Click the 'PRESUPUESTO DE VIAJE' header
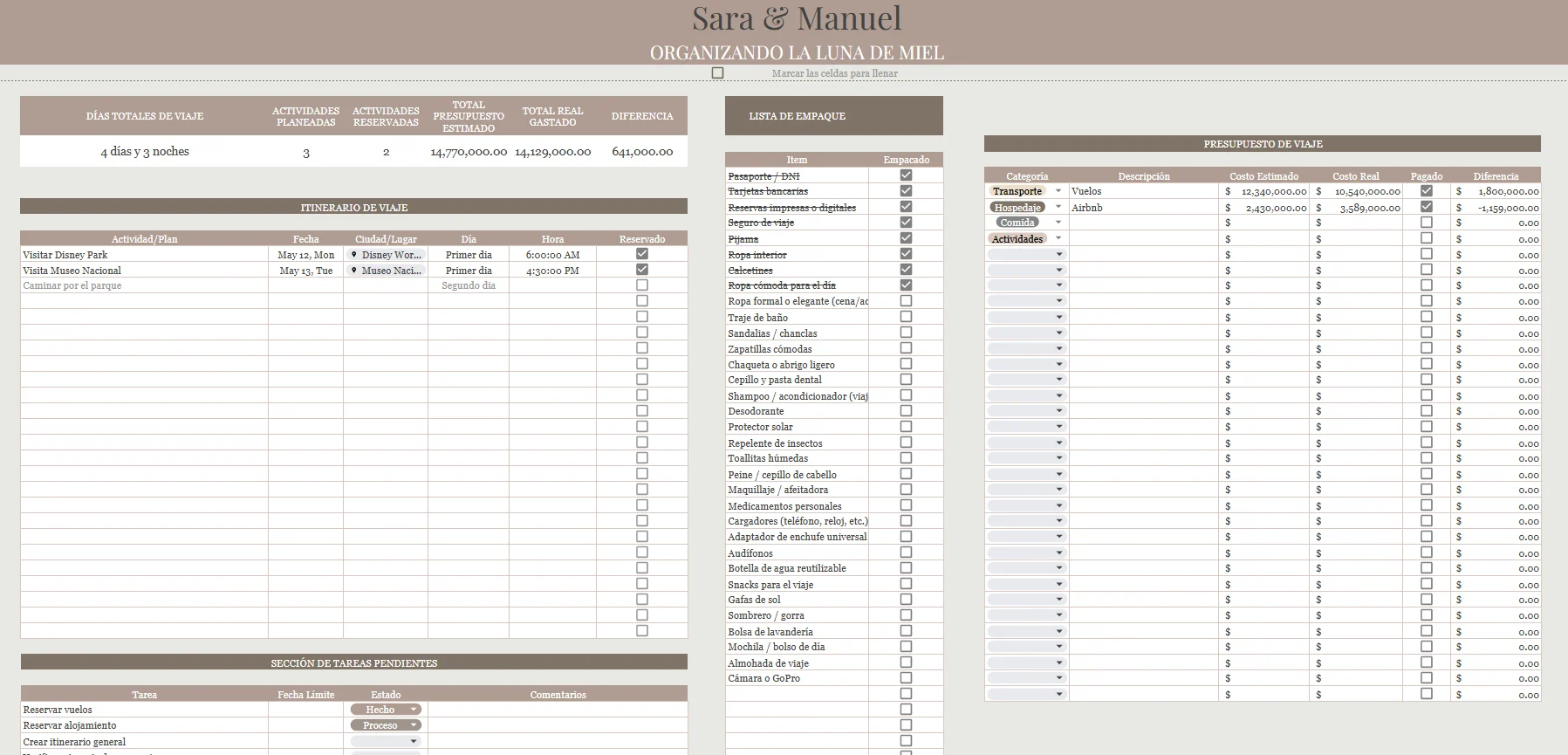This screenshot has height=755, width=1568. [x=1263, y=143]
